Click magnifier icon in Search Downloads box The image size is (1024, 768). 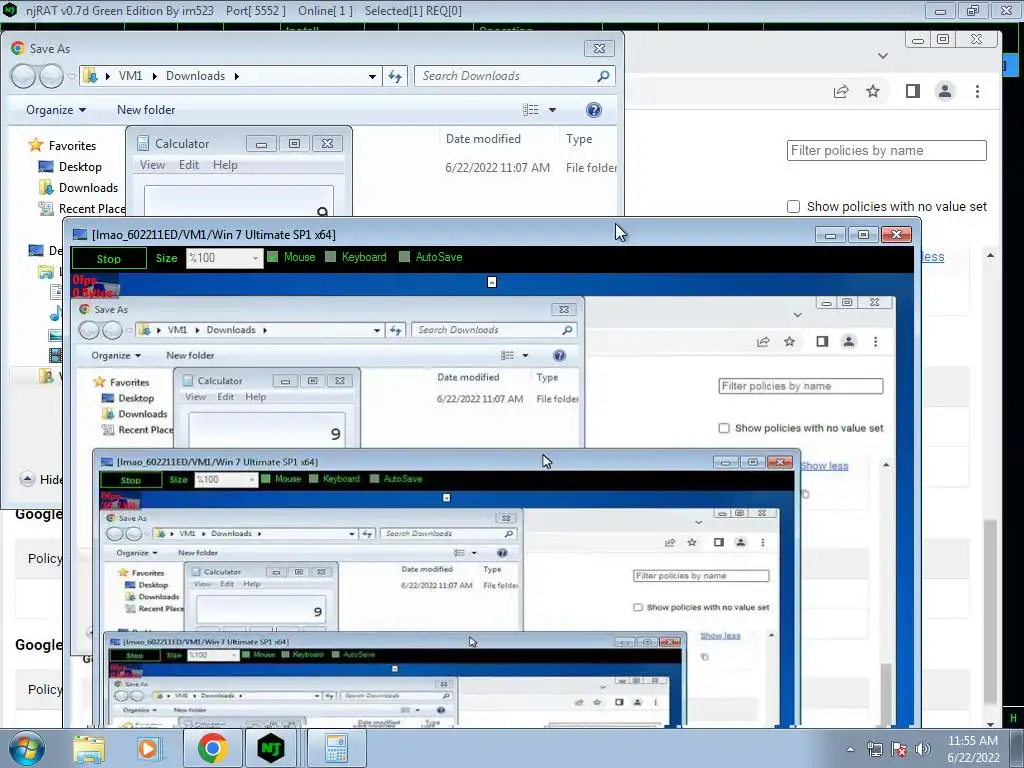coord(603,76)
